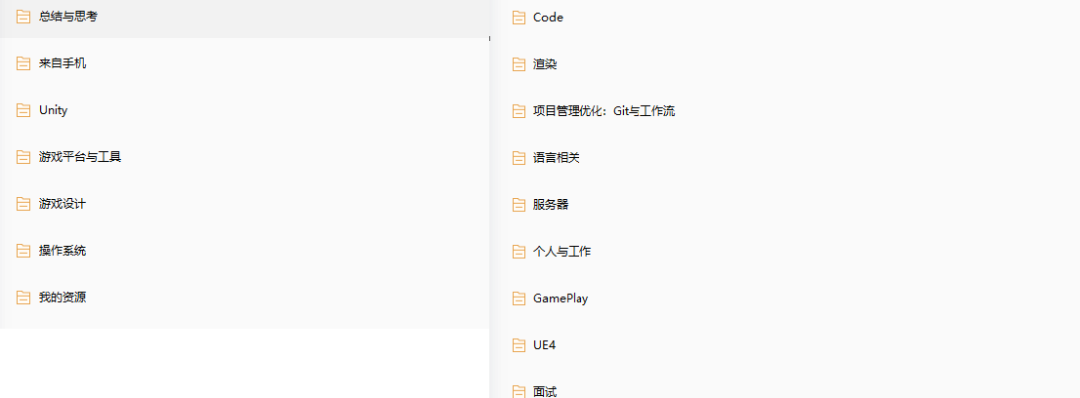The height and width of the screenshot is (398, 1080).
Task: Click the folder icon beside 来自手机
Action: (x=23, y=63)
